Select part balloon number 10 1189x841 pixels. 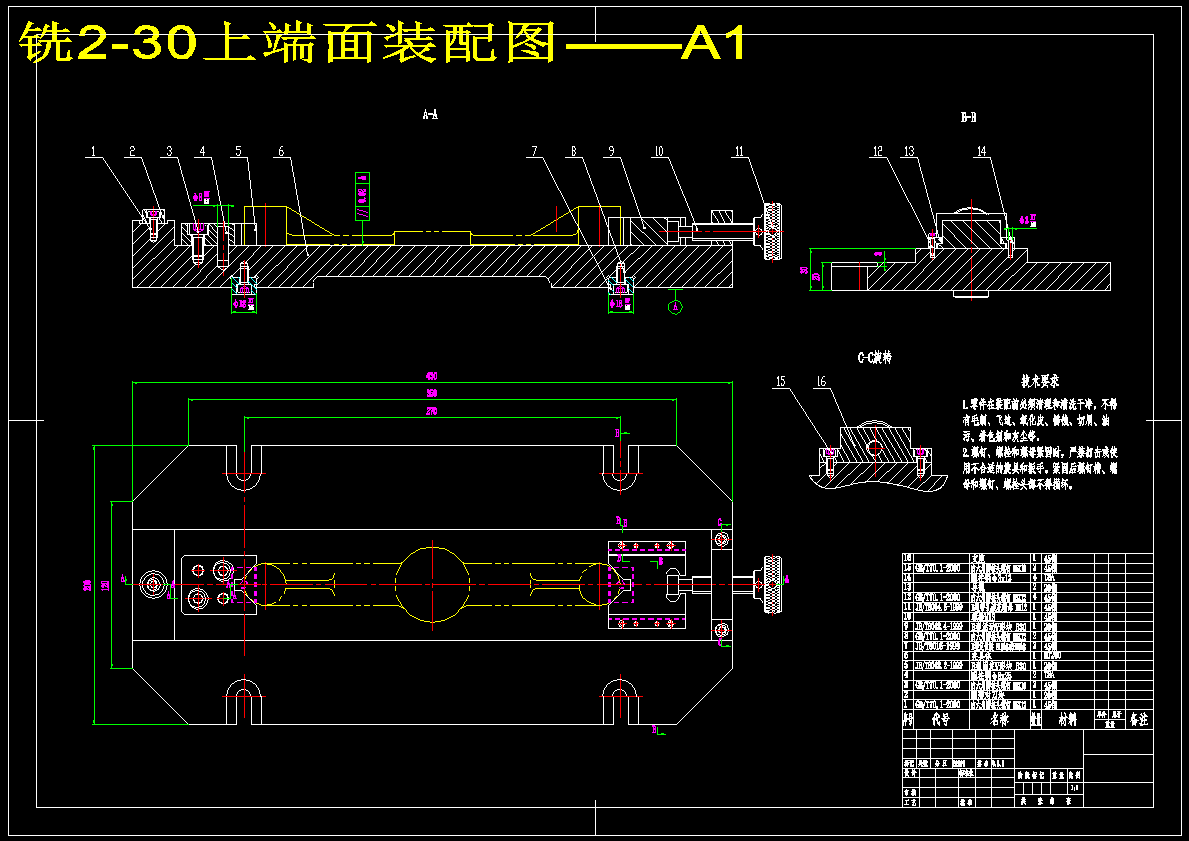(659, 152)
